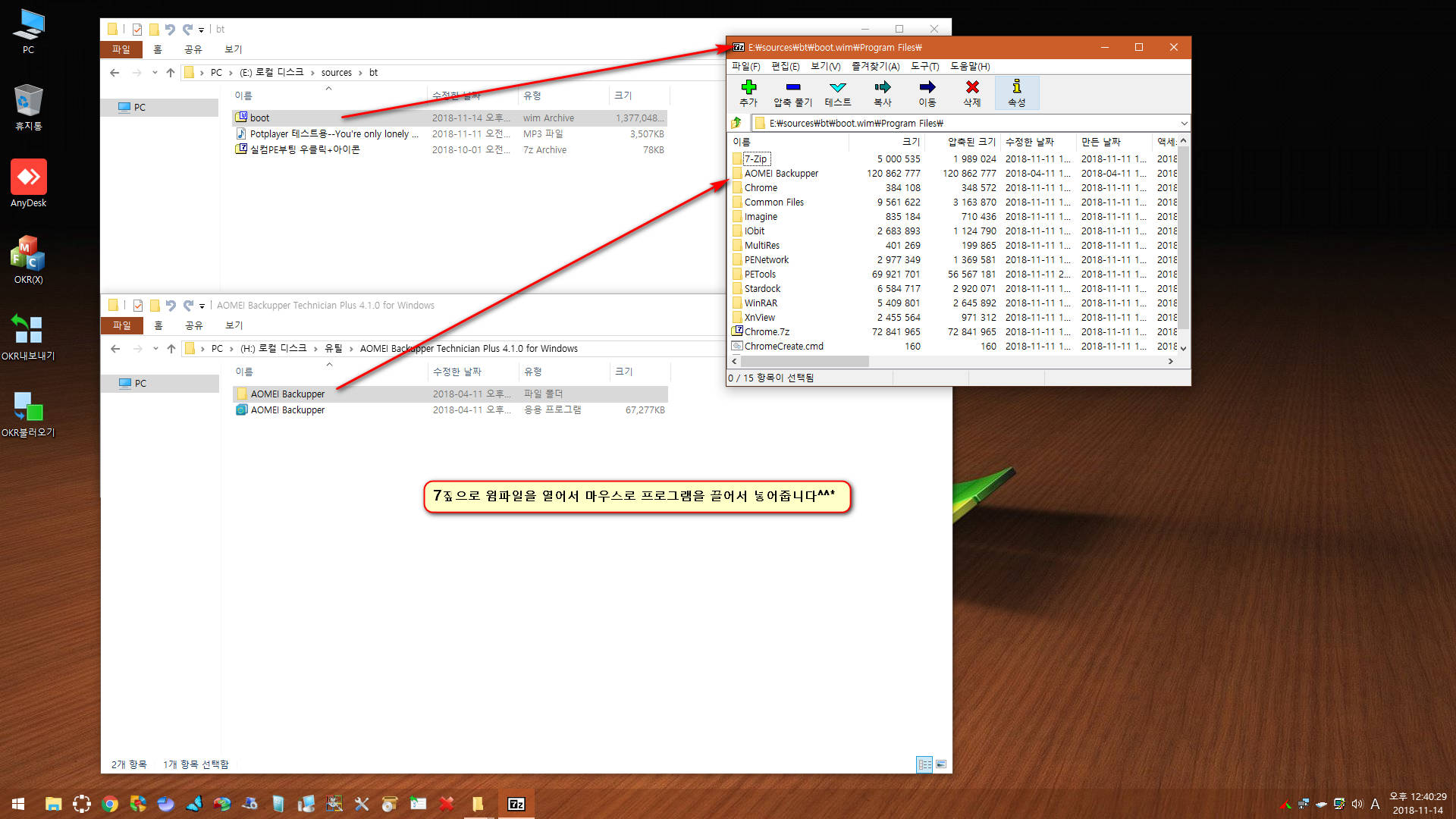1456x819 pixels.
Task: Click up arrow in AOMEI Explorer window
Action: click(171, 349)
